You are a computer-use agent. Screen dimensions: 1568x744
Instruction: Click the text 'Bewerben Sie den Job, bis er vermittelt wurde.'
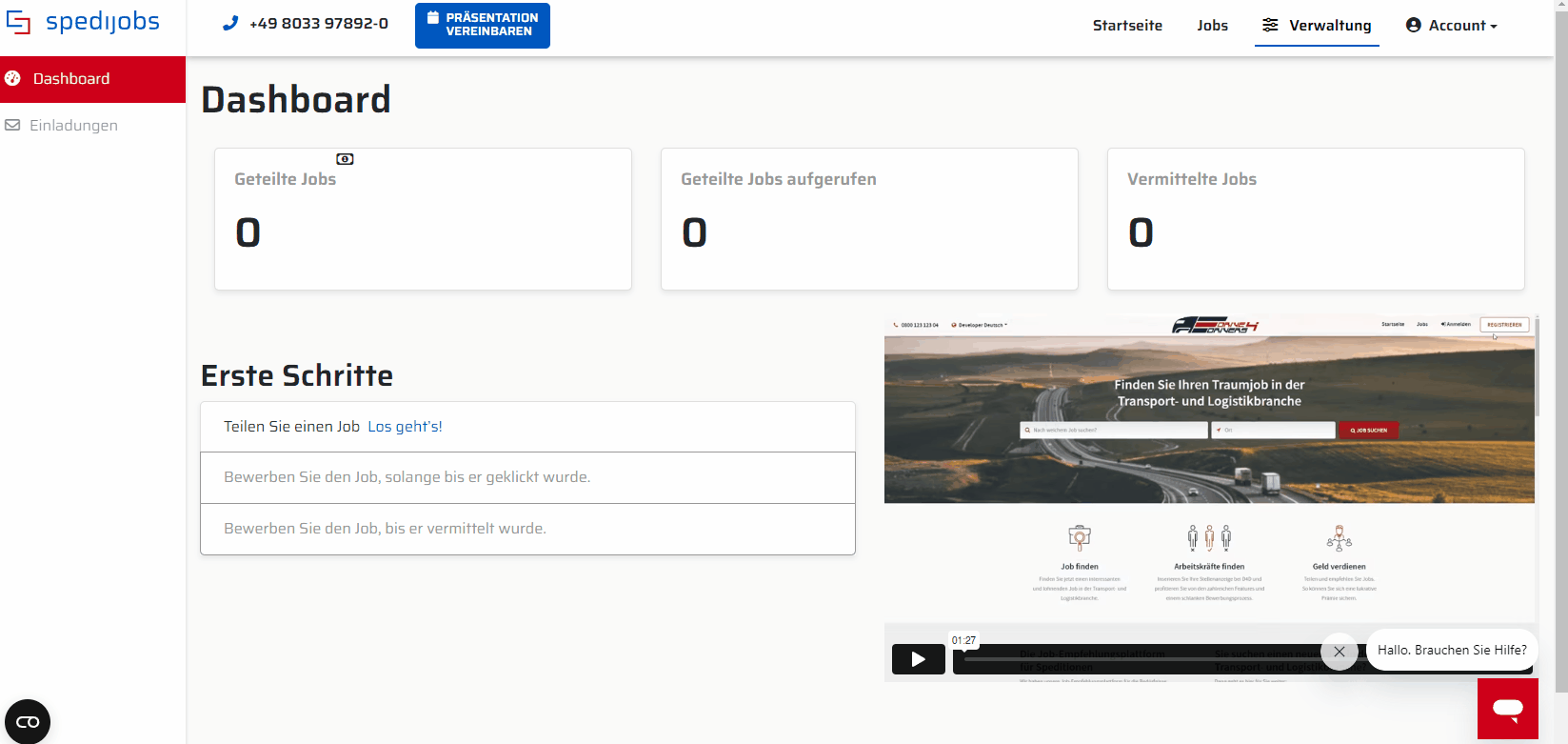[385, 529]
